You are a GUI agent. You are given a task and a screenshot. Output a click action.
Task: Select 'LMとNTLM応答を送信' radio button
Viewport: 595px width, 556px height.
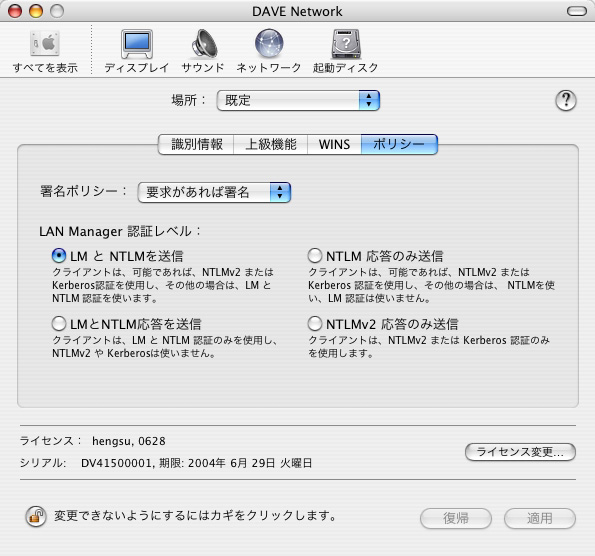click(x=59, y=324)
